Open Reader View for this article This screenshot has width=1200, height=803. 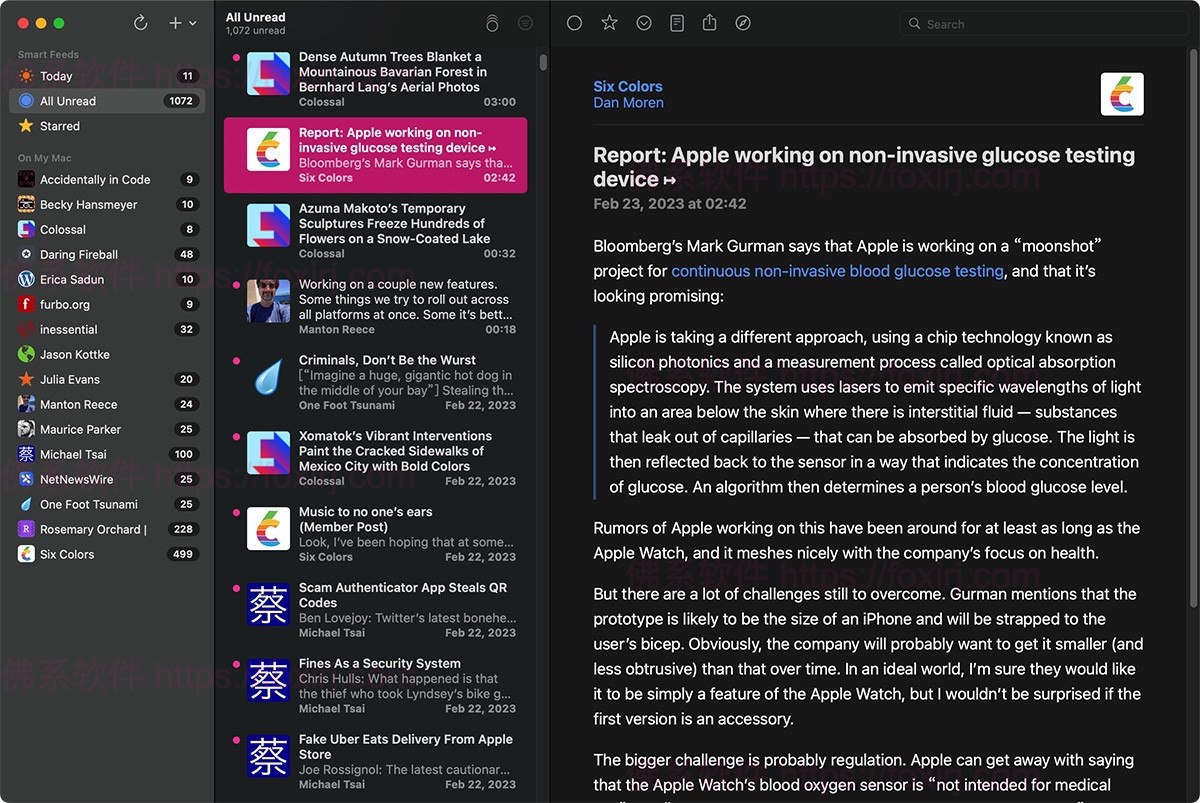[677, 22]
